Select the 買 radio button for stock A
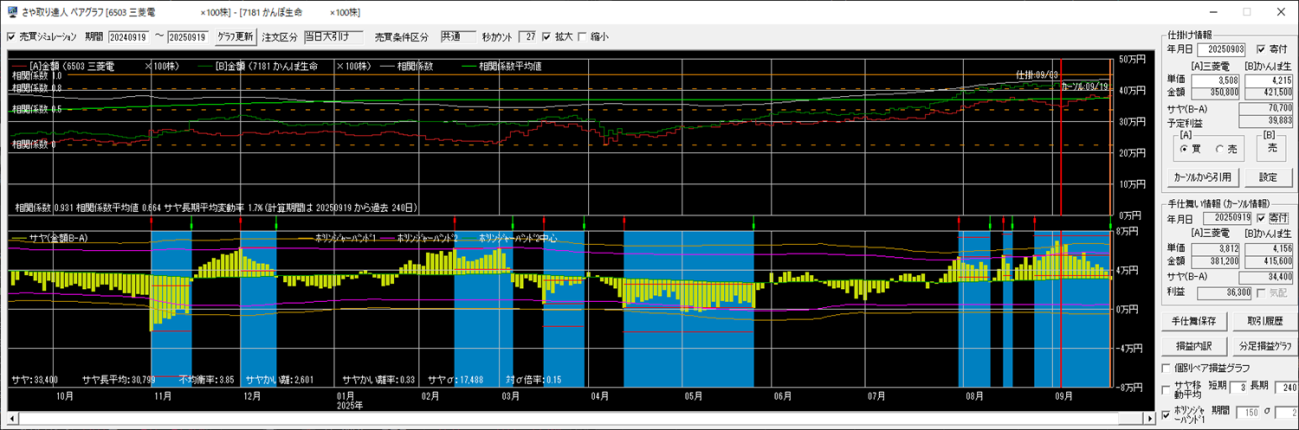The width and height of the screenshot is (1299, 430). (x=1184, y=148)
